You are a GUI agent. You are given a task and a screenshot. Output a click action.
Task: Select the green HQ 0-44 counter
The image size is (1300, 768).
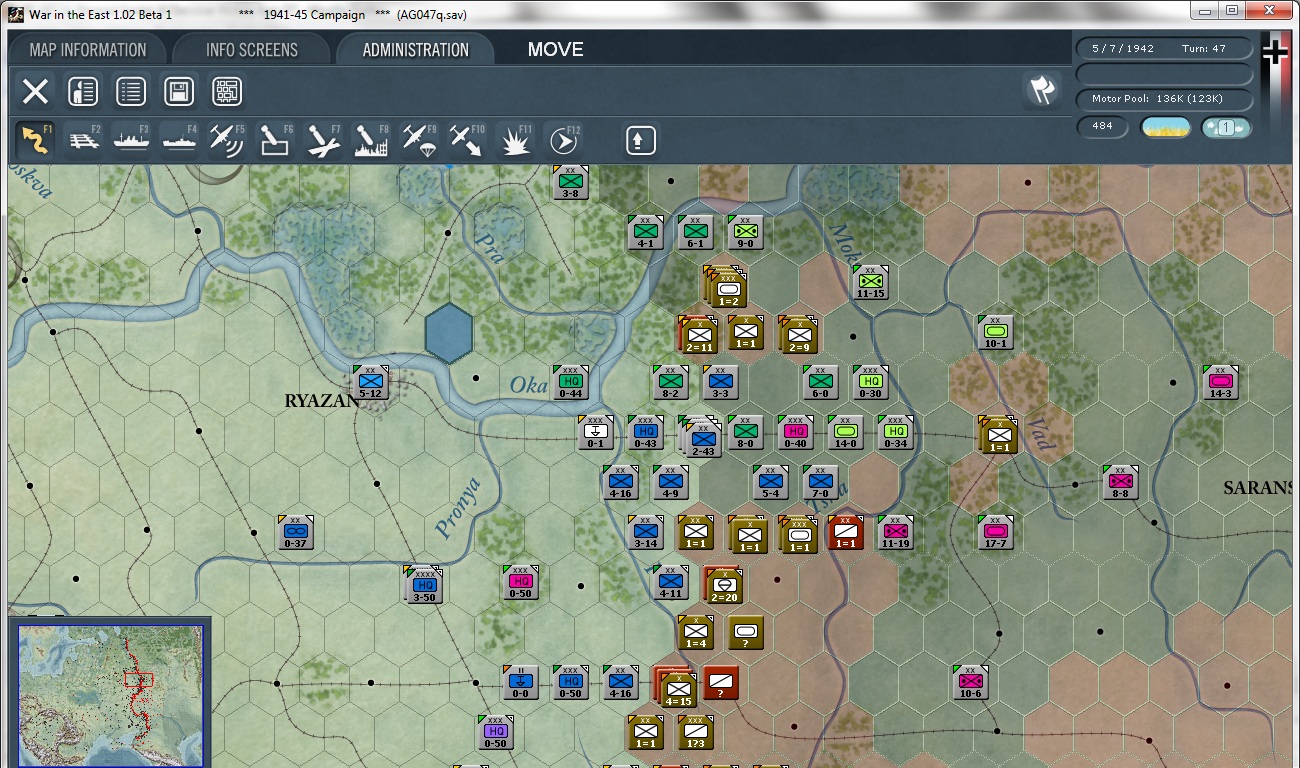tap(571, 382)
